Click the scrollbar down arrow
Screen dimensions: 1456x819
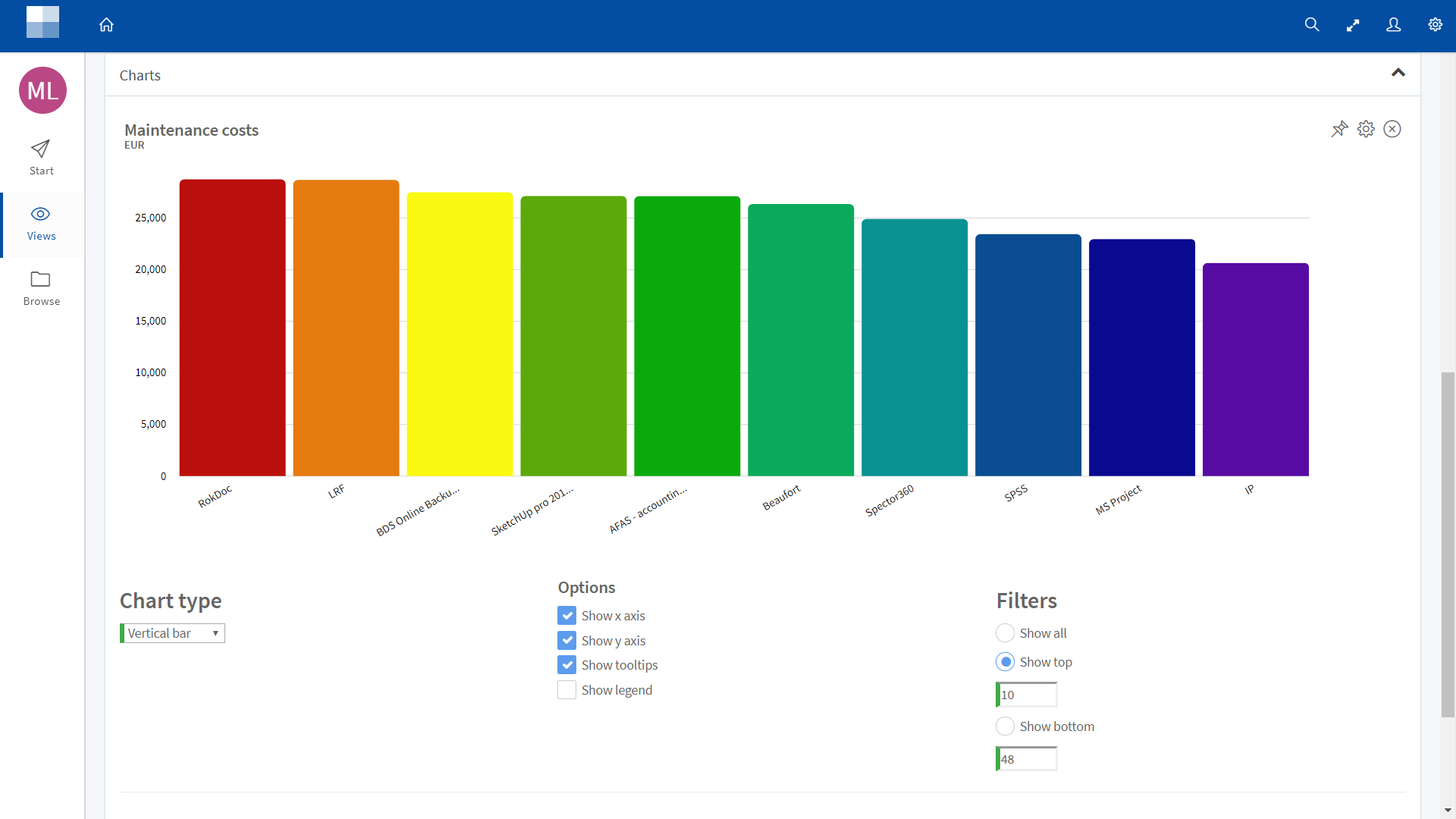point(1448,811)
